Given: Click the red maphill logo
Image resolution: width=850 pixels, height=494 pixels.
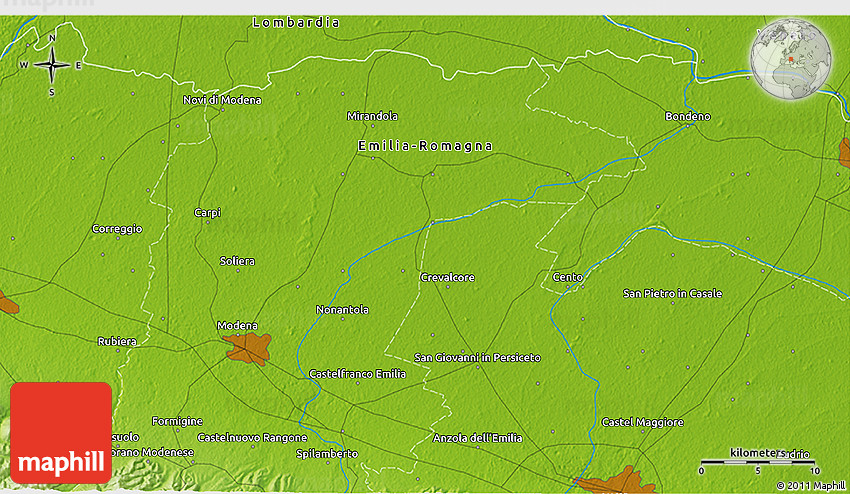Looking at the screenshot, I should [61, 432].
